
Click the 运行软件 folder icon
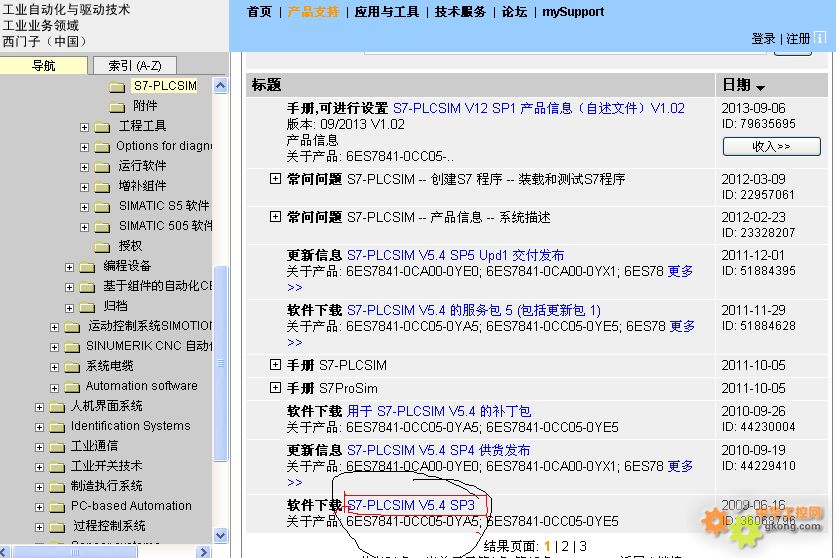102,167
